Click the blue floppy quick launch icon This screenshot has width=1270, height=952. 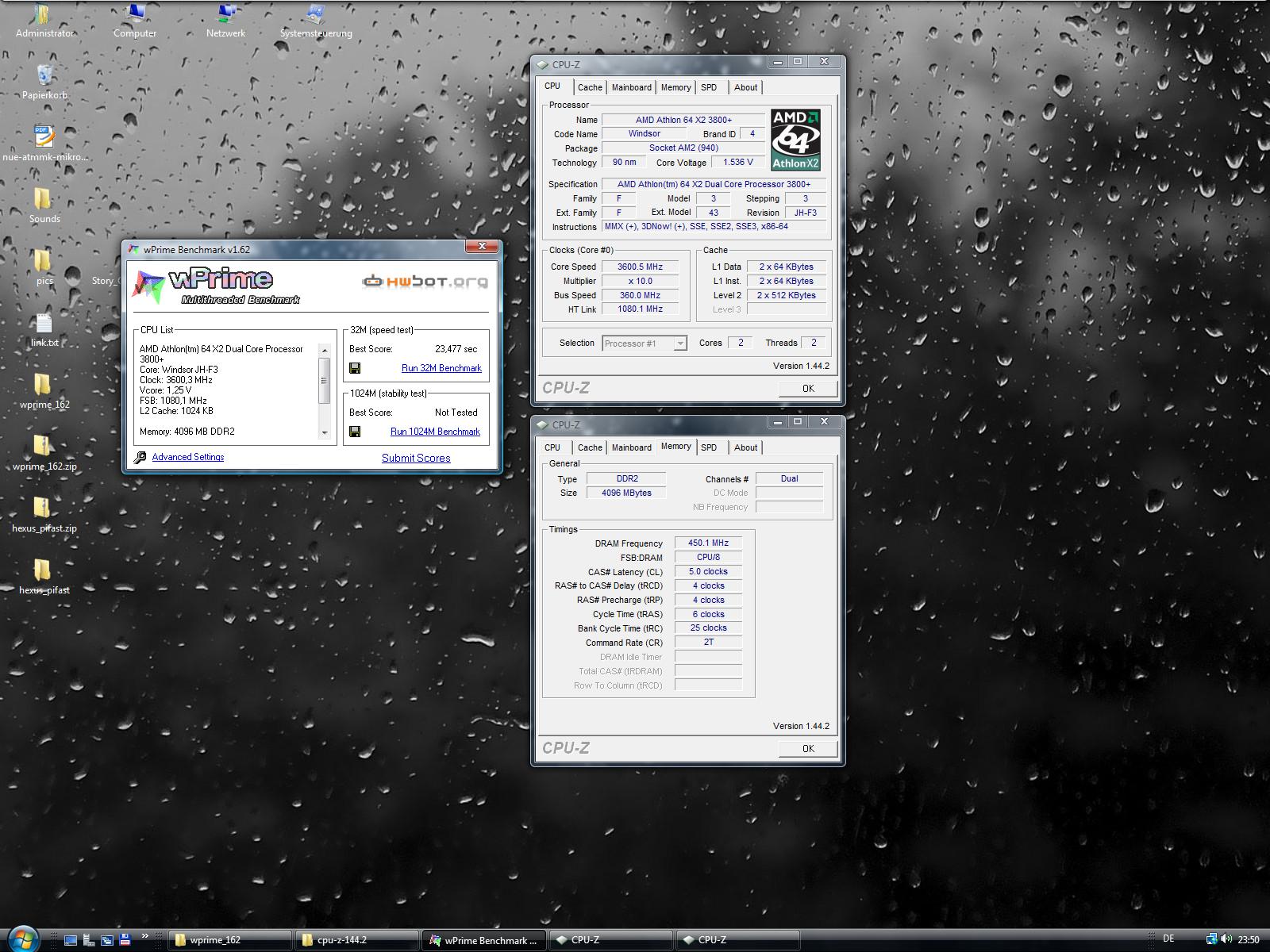pos(125,940)
